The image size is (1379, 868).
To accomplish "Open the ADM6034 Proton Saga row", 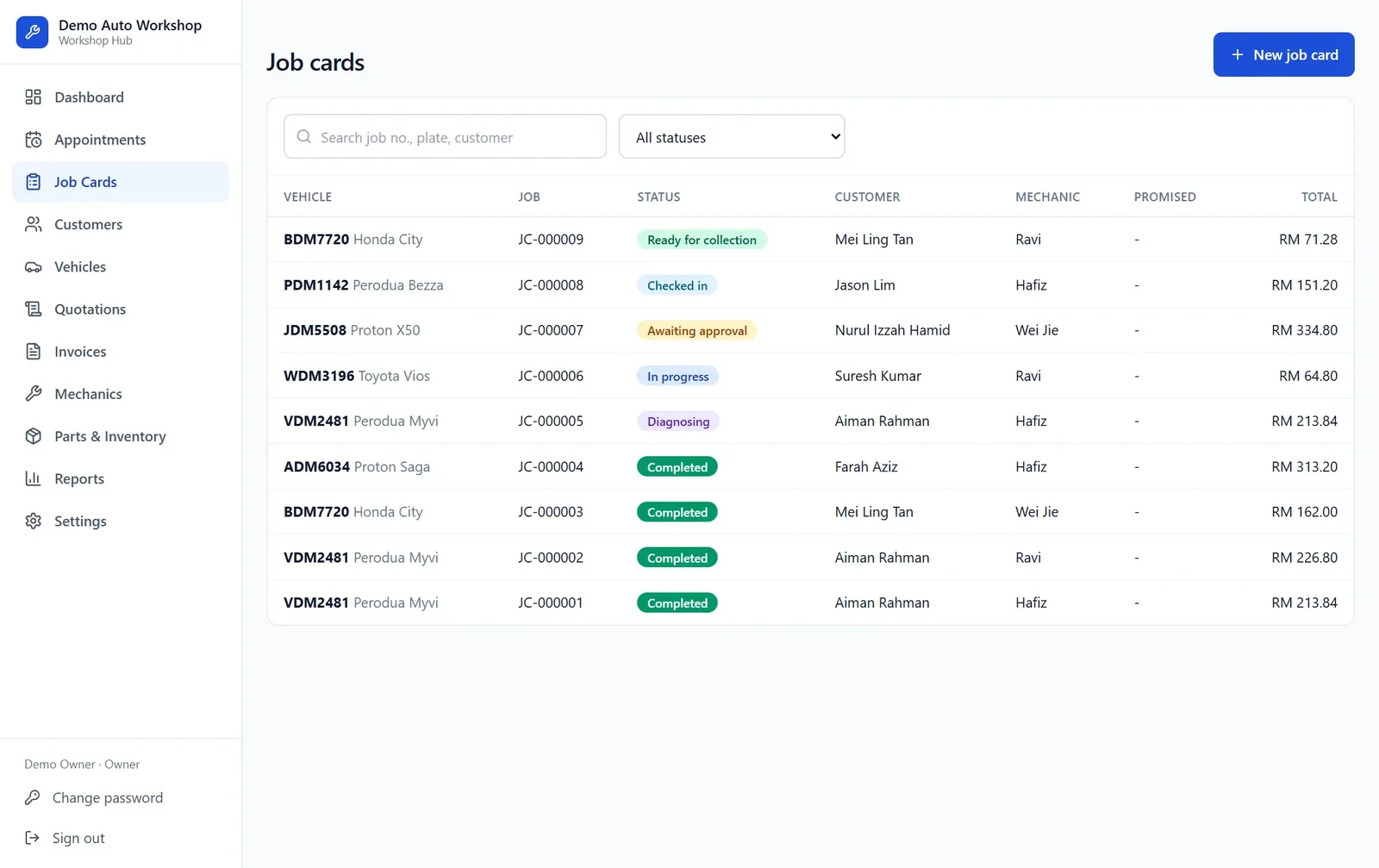I will [810, 467].
